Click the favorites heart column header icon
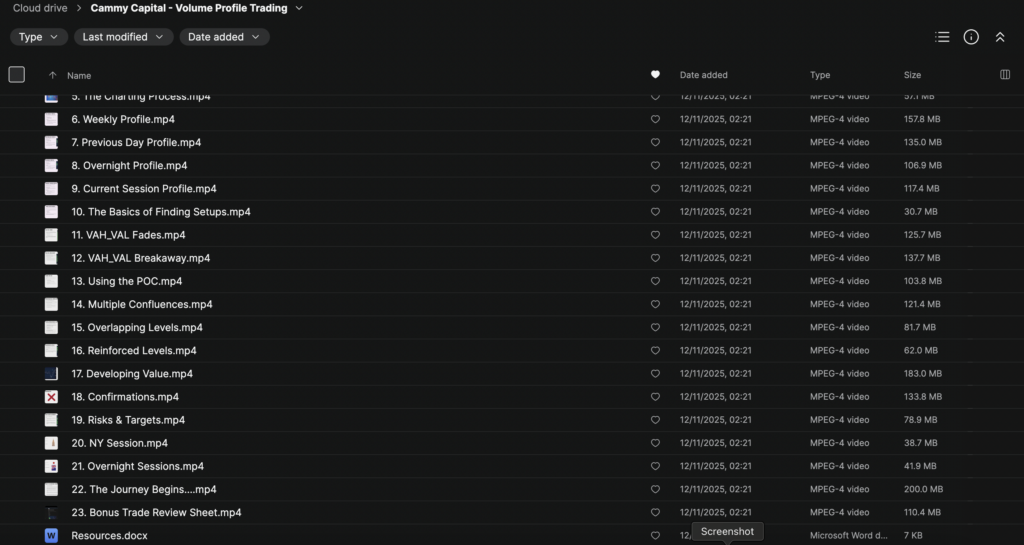 pos(655,75)
